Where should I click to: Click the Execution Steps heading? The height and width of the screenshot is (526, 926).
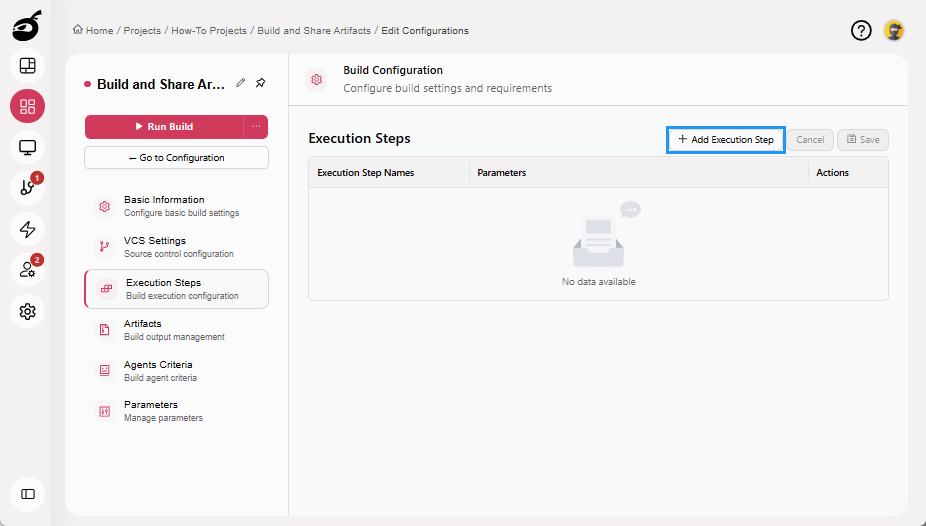[x=359, y=139]
